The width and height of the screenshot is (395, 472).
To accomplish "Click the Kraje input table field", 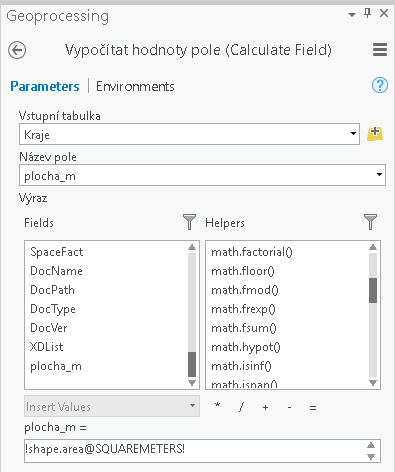I will coord(189,134).
